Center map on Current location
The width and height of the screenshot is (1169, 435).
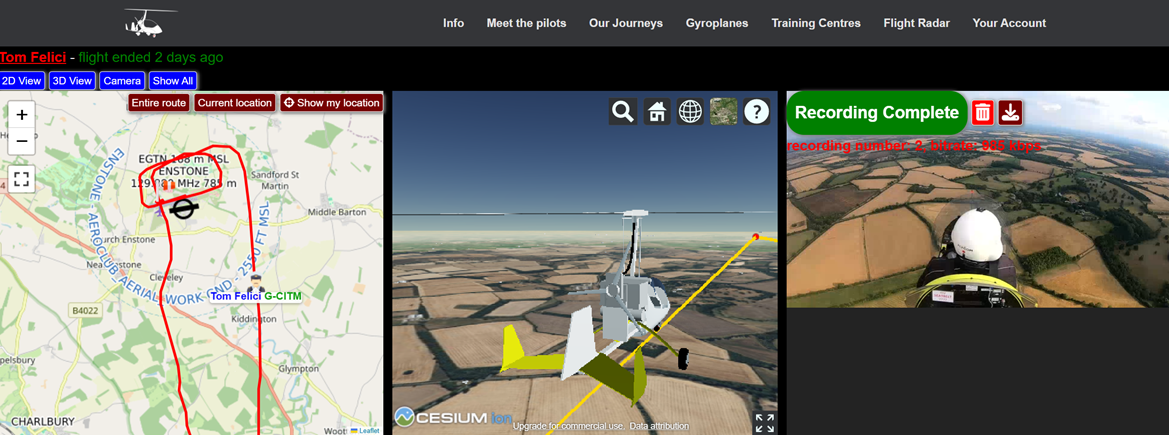235,103
